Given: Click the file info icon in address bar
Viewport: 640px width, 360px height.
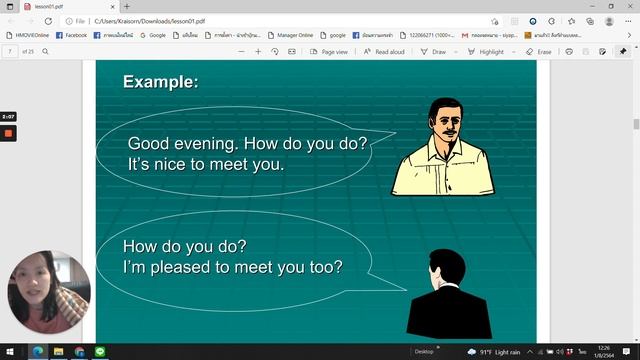Looking at the screenshot, I should [69, 21].
